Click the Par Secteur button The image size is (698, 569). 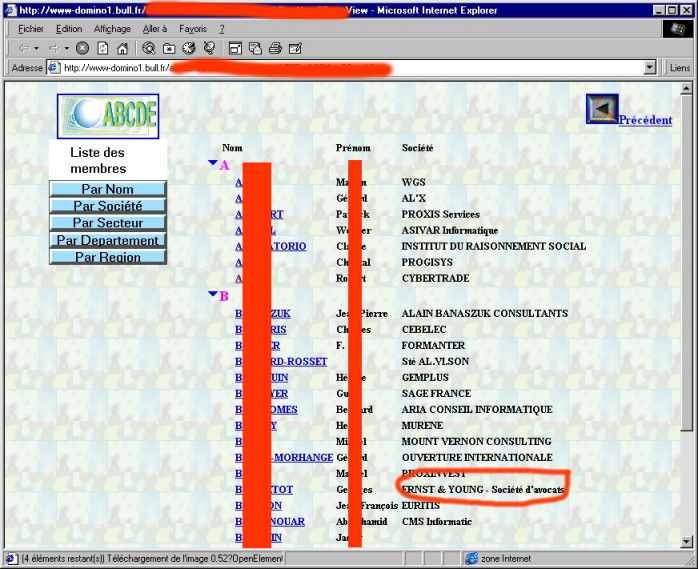(x=108, y=223)
